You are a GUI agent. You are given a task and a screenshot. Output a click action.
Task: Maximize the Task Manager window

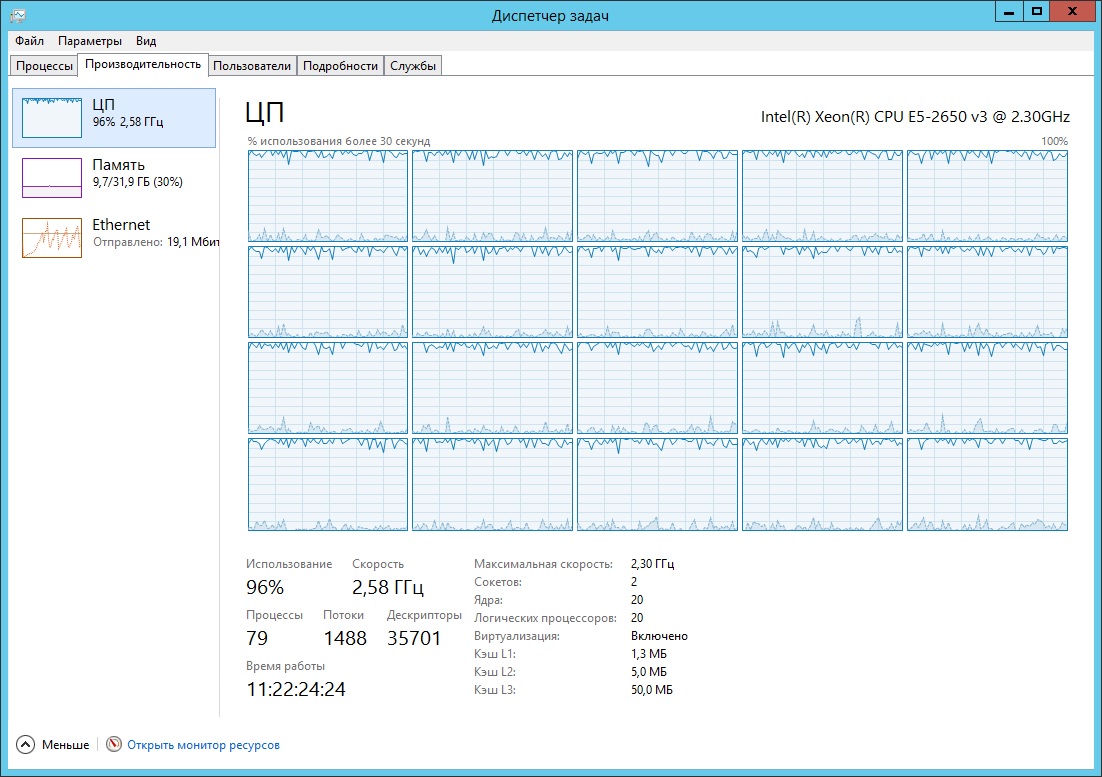coord(1037,11)
